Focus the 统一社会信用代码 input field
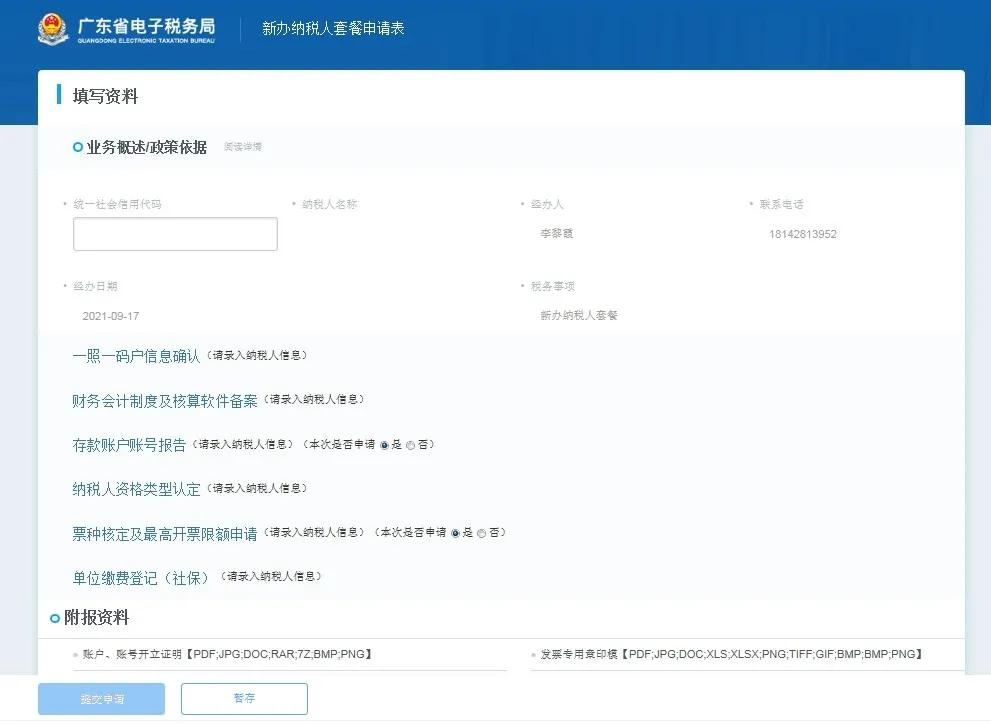This screenshot has height=726, width=991. pos(175,234)
